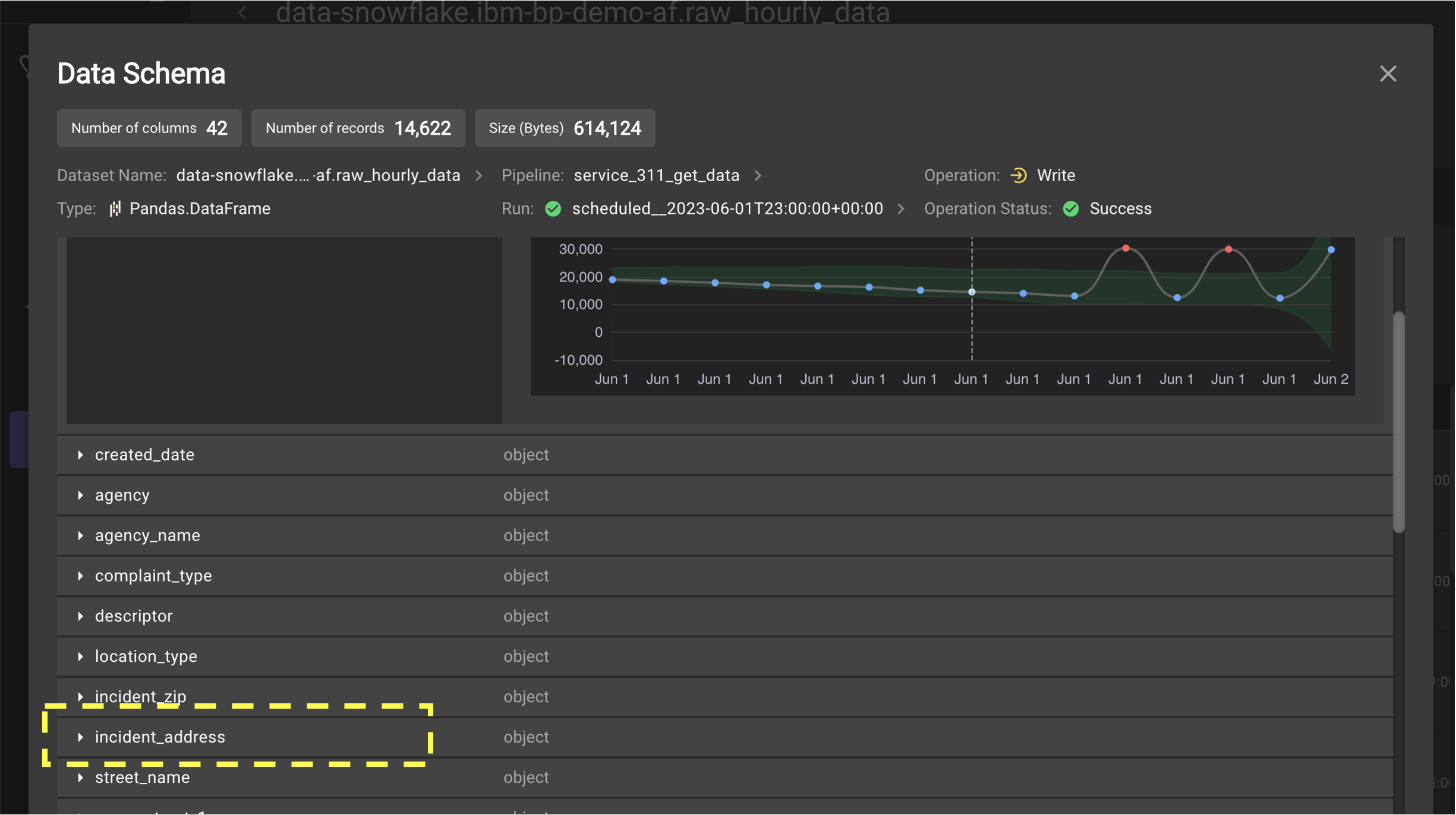Open the service_311_get_data pipeline link
The image size is (1456, 815).
pyautogui.click(x=656, y=176)
